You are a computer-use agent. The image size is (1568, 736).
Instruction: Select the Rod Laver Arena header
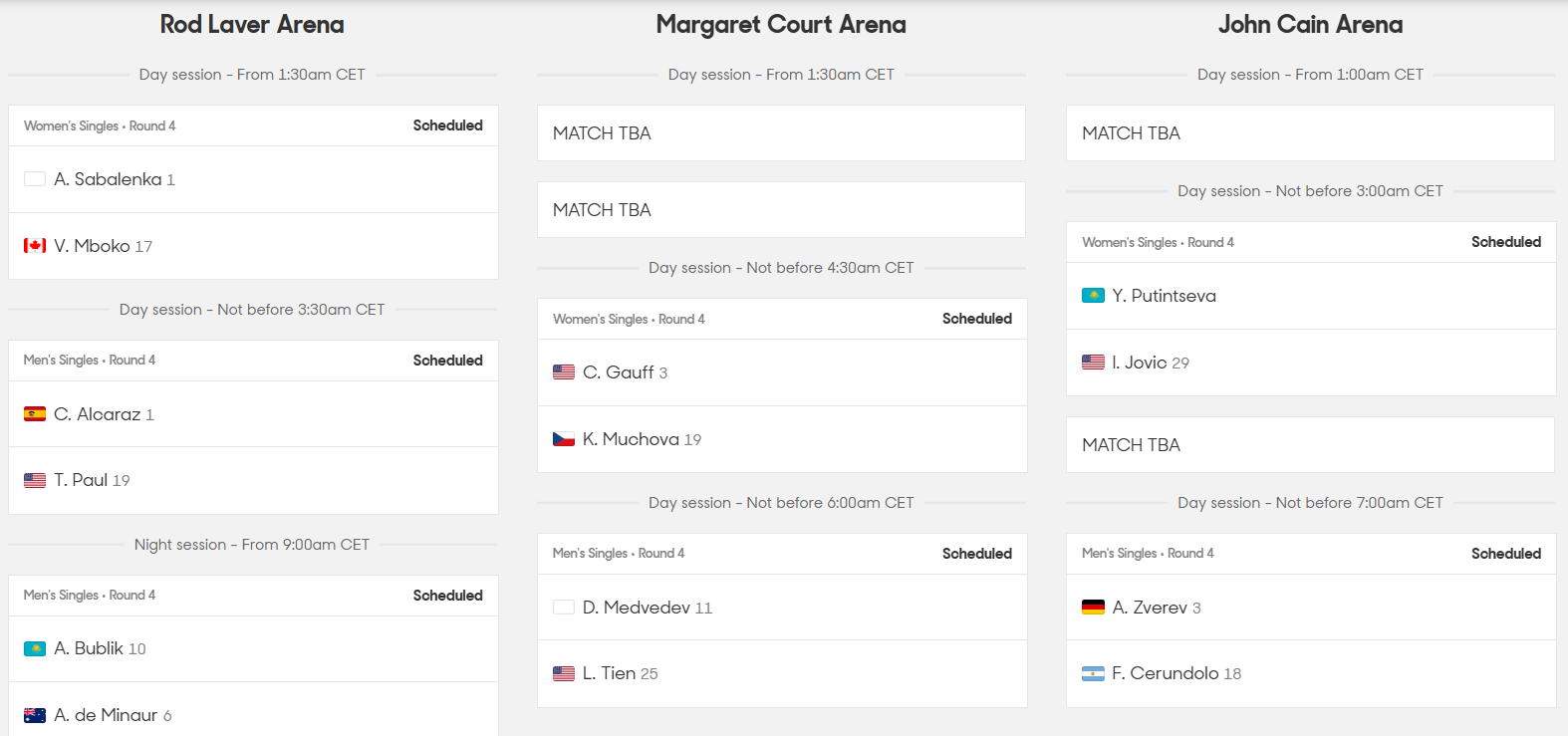point(251,24)
